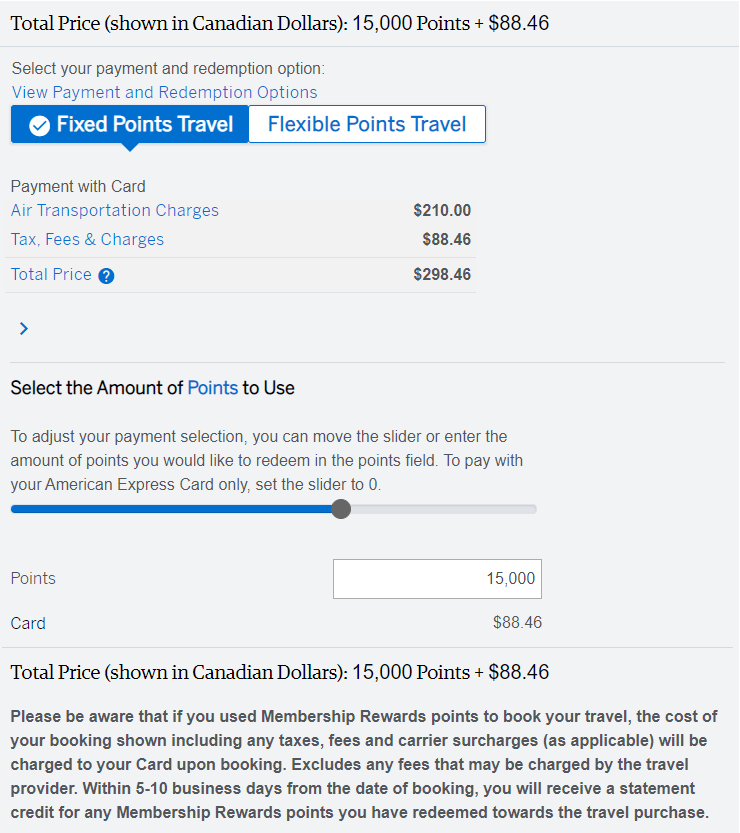The height and width of the screenshot is (833, 740).
Task: Click the filled blue part of the slider track
Action: [170, 509]
